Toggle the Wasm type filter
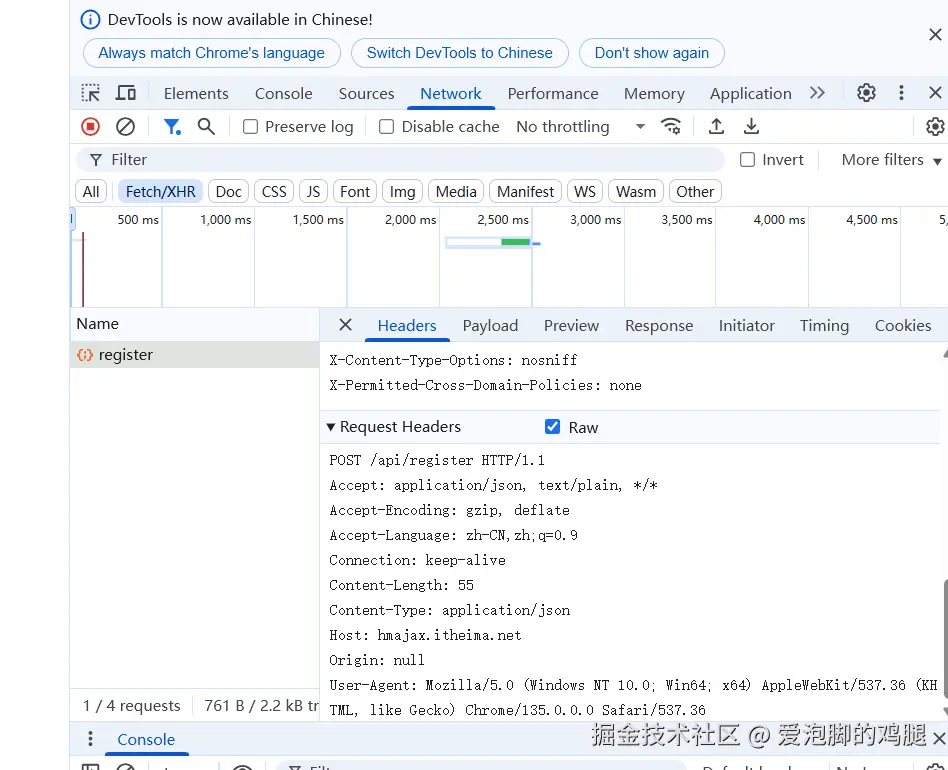Viewport: 948px width, 770px height. pyautogui.click(x=636, y=192)
